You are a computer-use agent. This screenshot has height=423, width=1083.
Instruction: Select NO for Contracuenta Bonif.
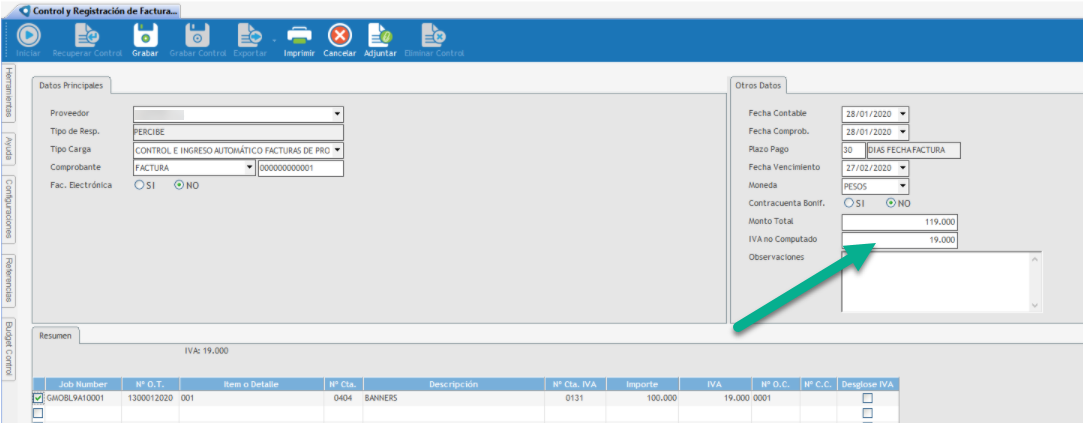(x=891, y=203)
